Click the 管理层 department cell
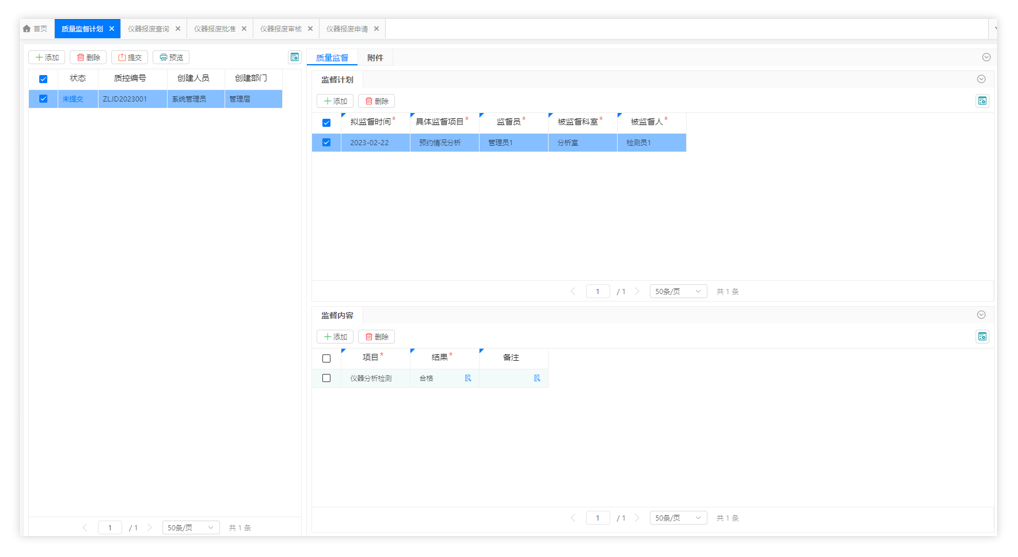Screen dimensions: 1018x557 [x=253, y=99]
